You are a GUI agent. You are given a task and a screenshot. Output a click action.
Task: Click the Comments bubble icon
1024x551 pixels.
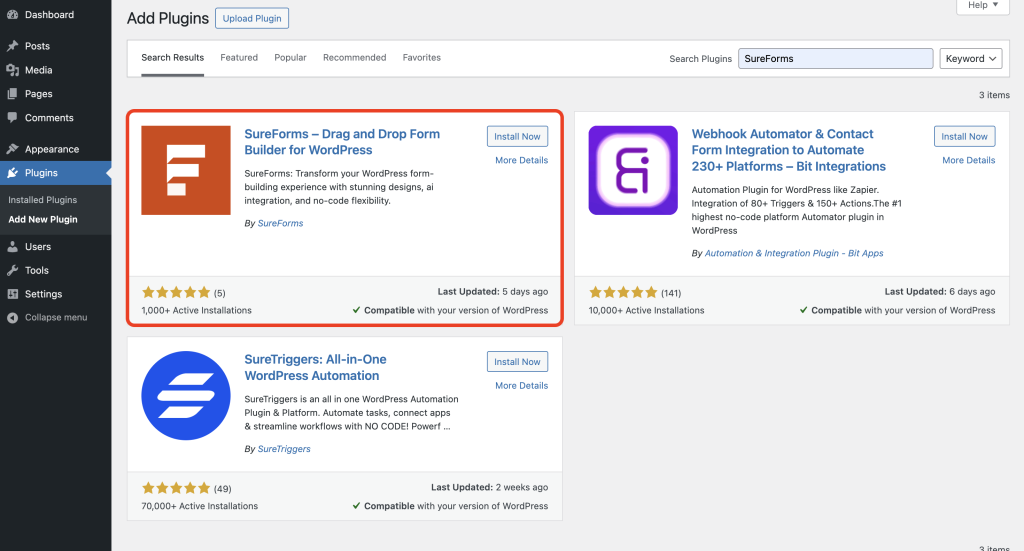pyautogui.click(x=12, y=118)
